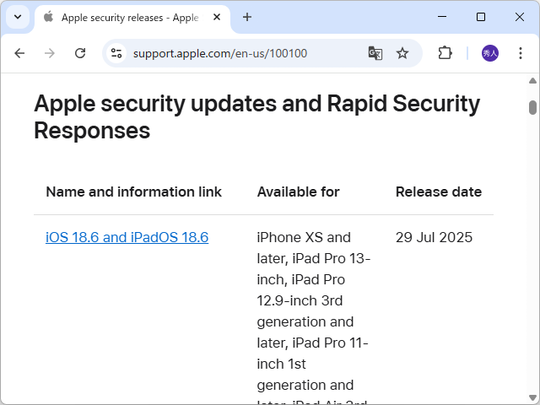Open a new tab with plus button
This screenshot has height=405, width=540.
point(247,17)
